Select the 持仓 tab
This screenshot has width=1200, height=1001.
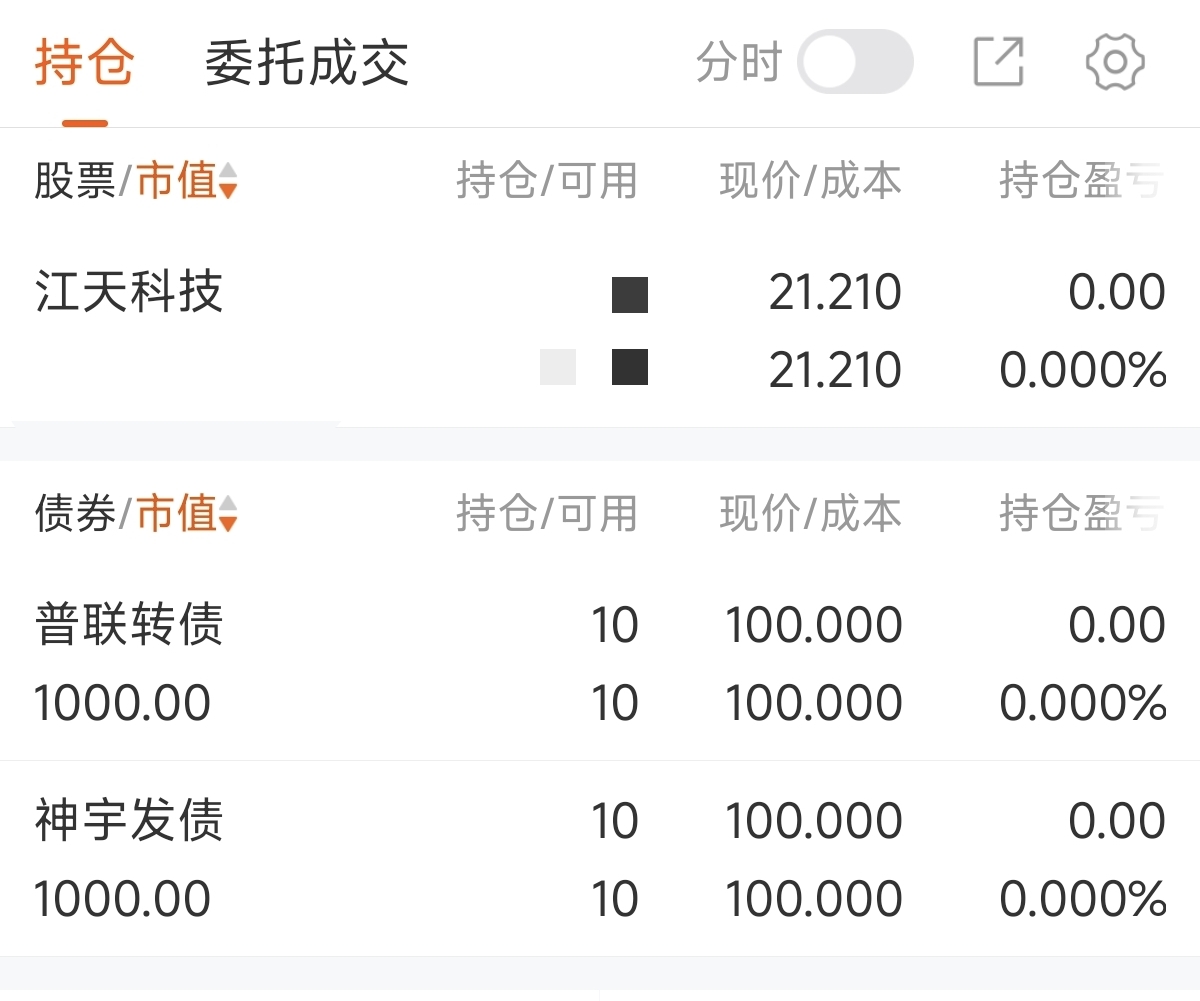pos(85,64)
